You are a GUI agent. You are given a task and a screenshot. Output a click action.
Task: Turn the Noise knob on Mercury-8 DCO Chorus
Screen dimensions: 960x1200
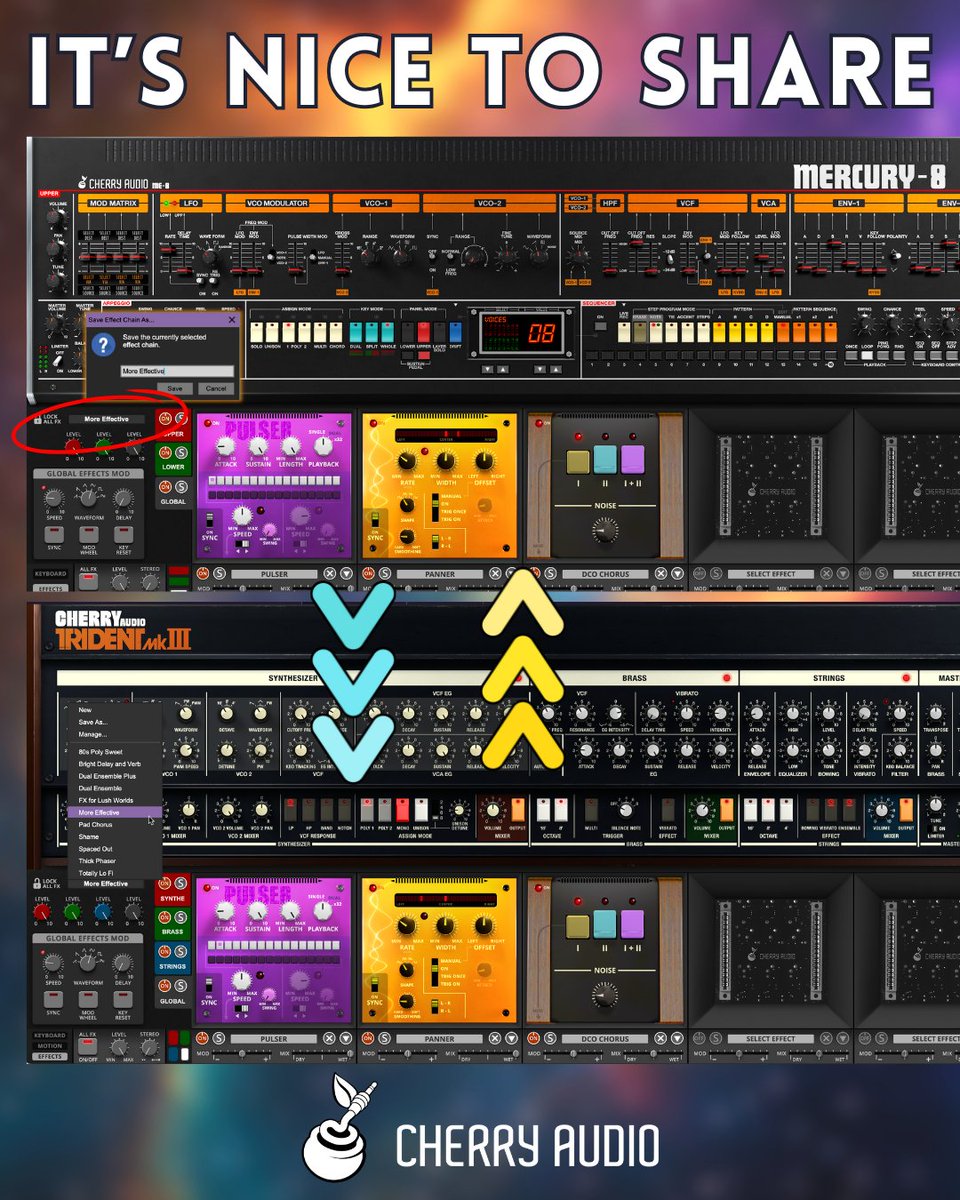(x=605, y=530)
